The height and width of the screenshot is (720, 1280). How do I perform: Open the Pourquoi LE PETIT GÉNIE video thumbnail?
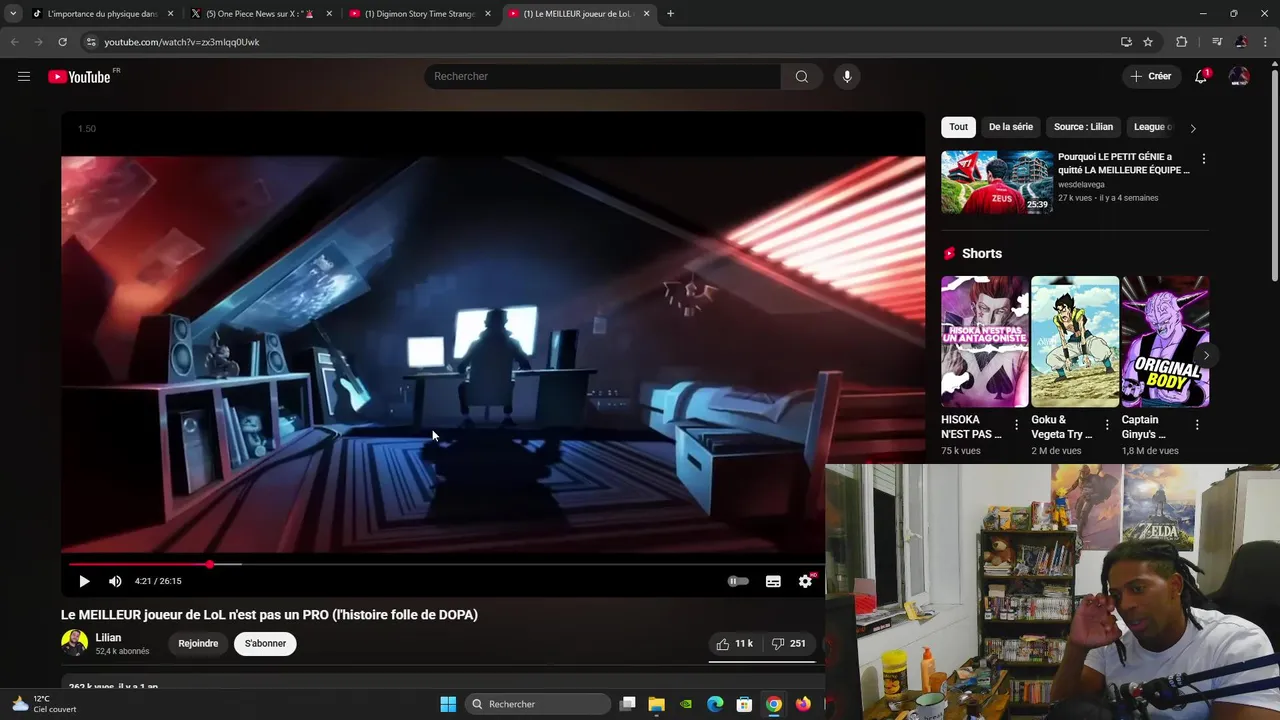coord(996,182)
